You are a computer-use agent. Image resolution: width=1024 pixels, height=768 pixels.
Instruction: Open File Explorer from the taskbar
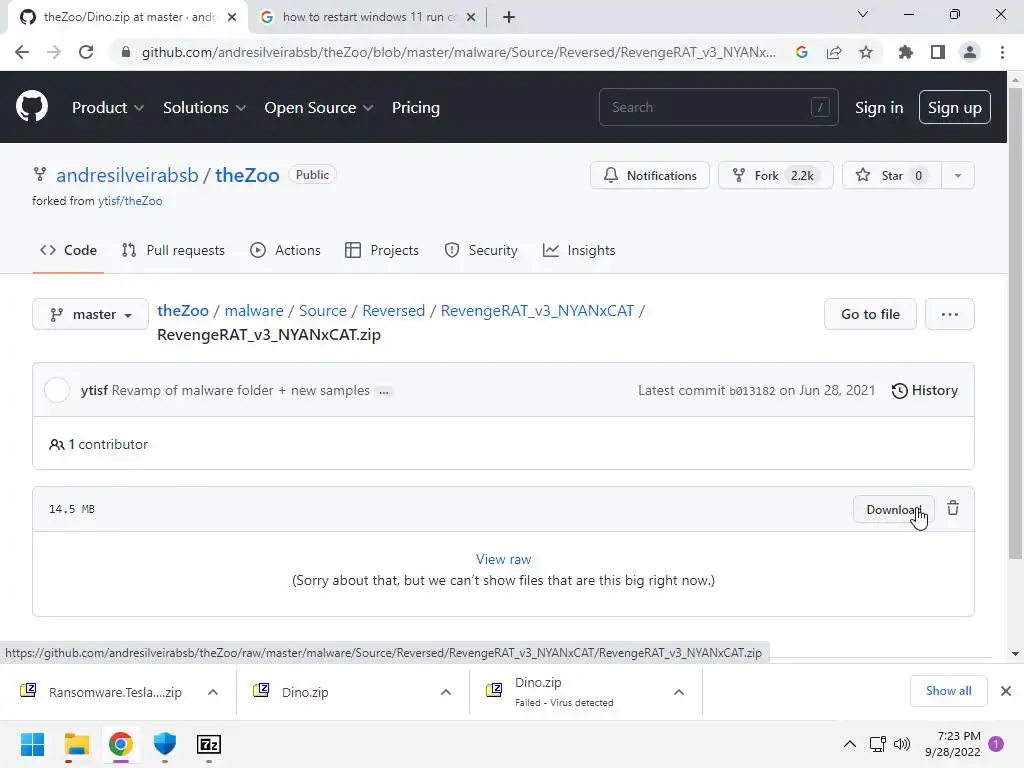tap(76, 744)
